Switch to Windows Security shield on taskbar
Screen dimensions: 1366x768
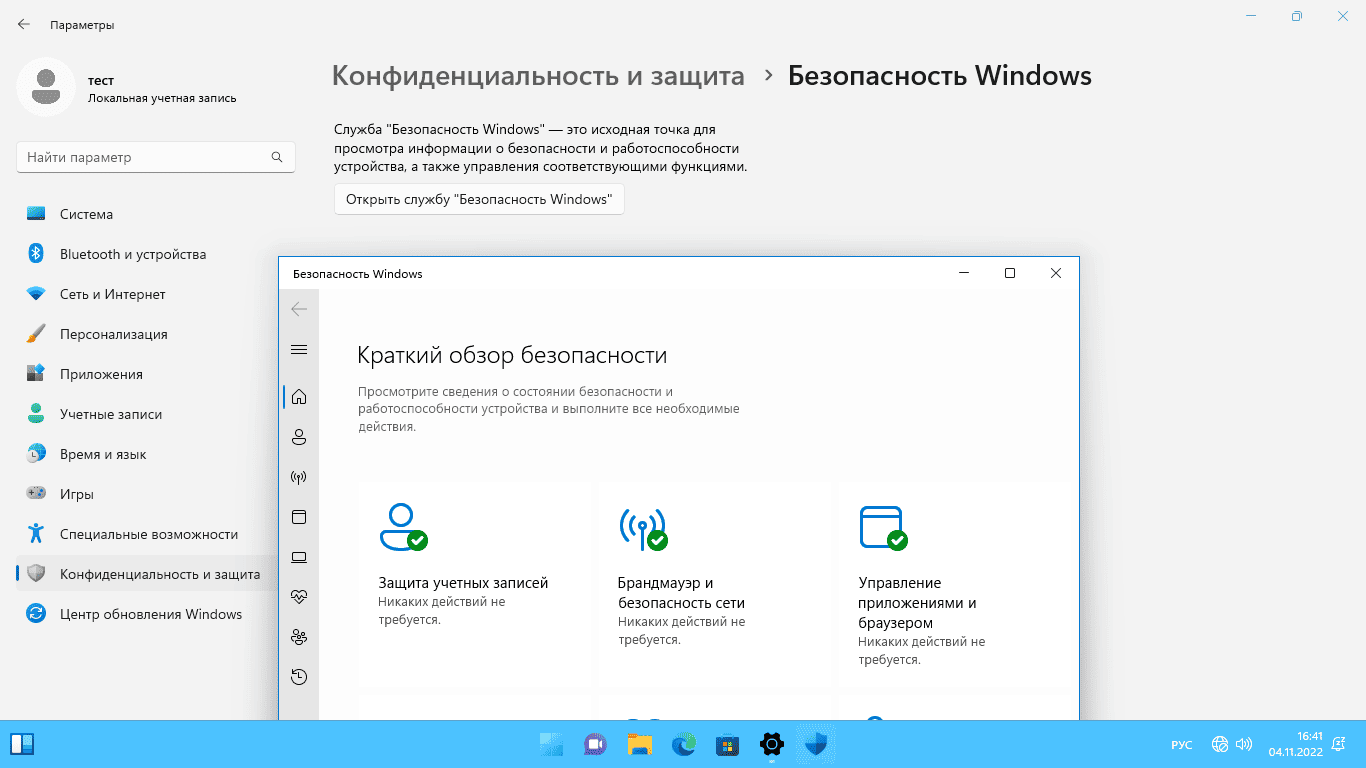click(815, 744)
